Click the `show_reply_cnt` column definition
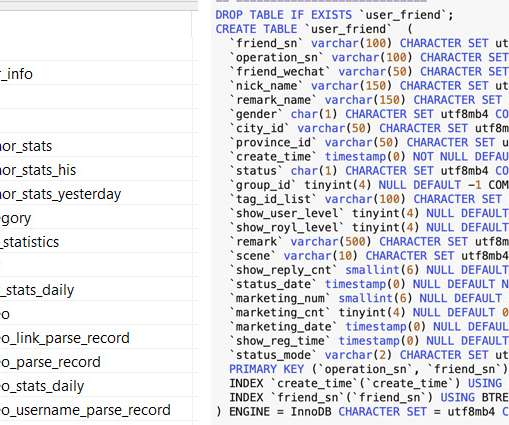 pyautogui.click(x=369, y=270)
